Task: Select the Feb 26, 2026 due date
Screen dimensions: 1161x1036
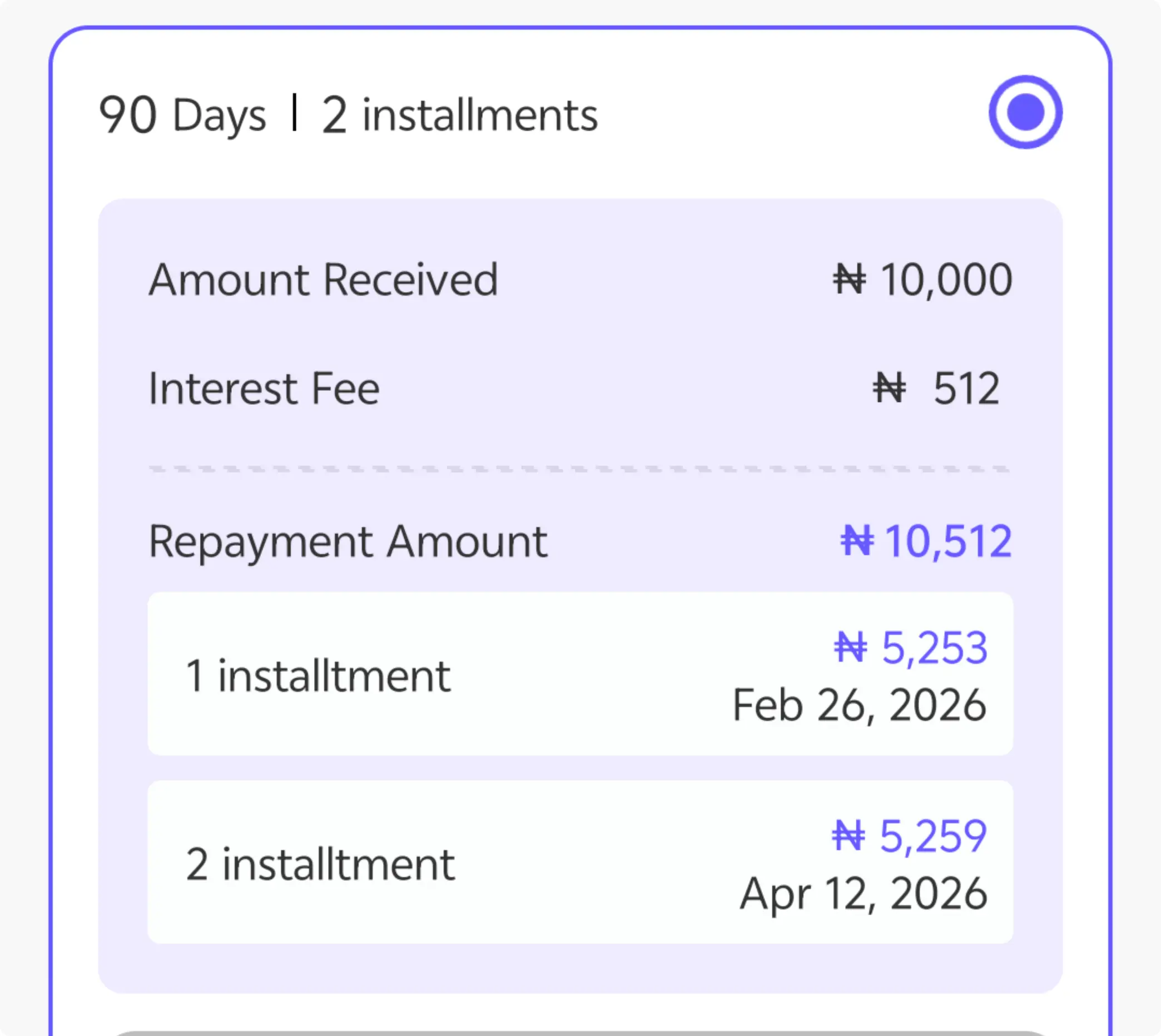Action: tap(859, 705)
